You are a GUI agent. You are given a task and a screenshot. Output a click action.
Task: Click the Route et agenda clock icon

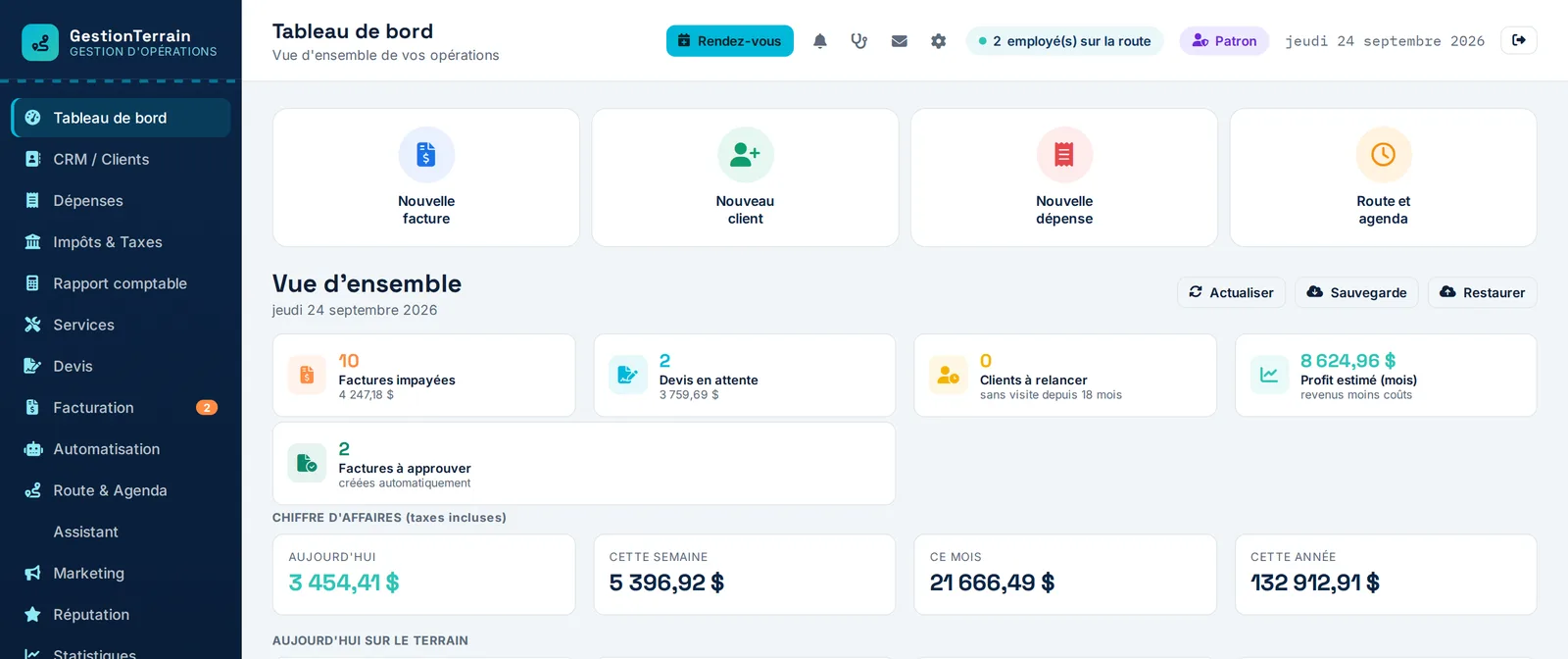1383,154
